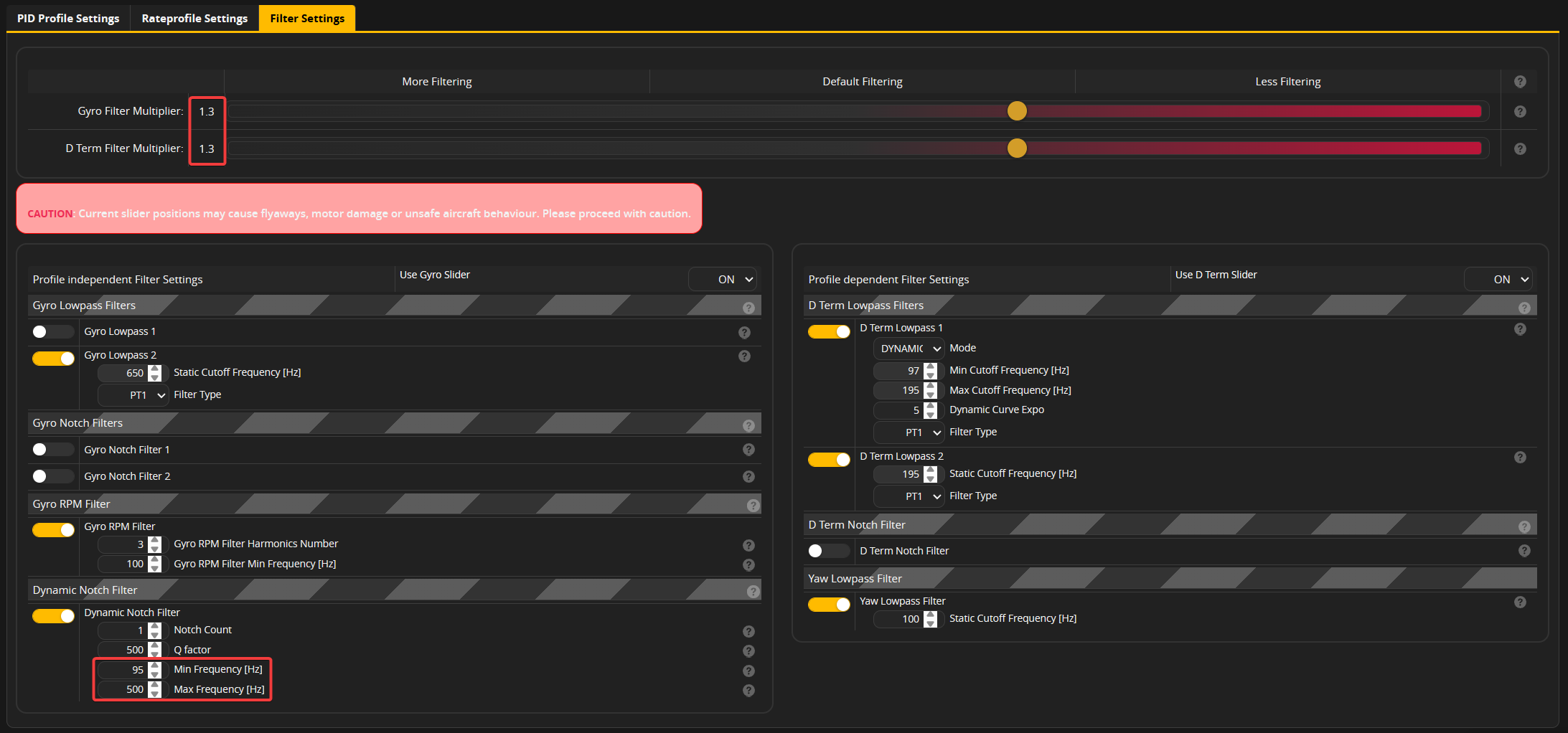Disable the Gyro RPM Filter toggle
The height and width of the screenshot is (733, 1568).
(53, 530)
